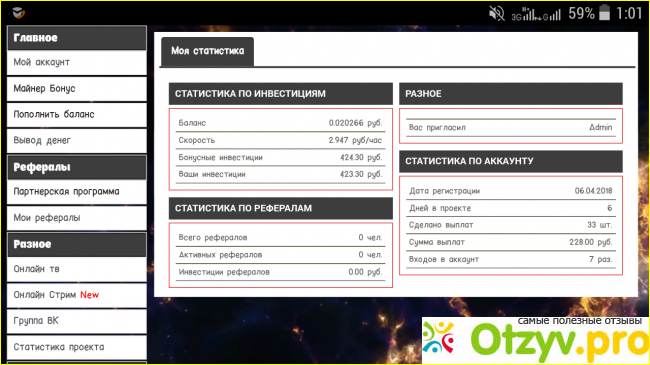Open Онлайн тв section
The height and width of the screenshot is (365, 650).
[x=77, y=269]
